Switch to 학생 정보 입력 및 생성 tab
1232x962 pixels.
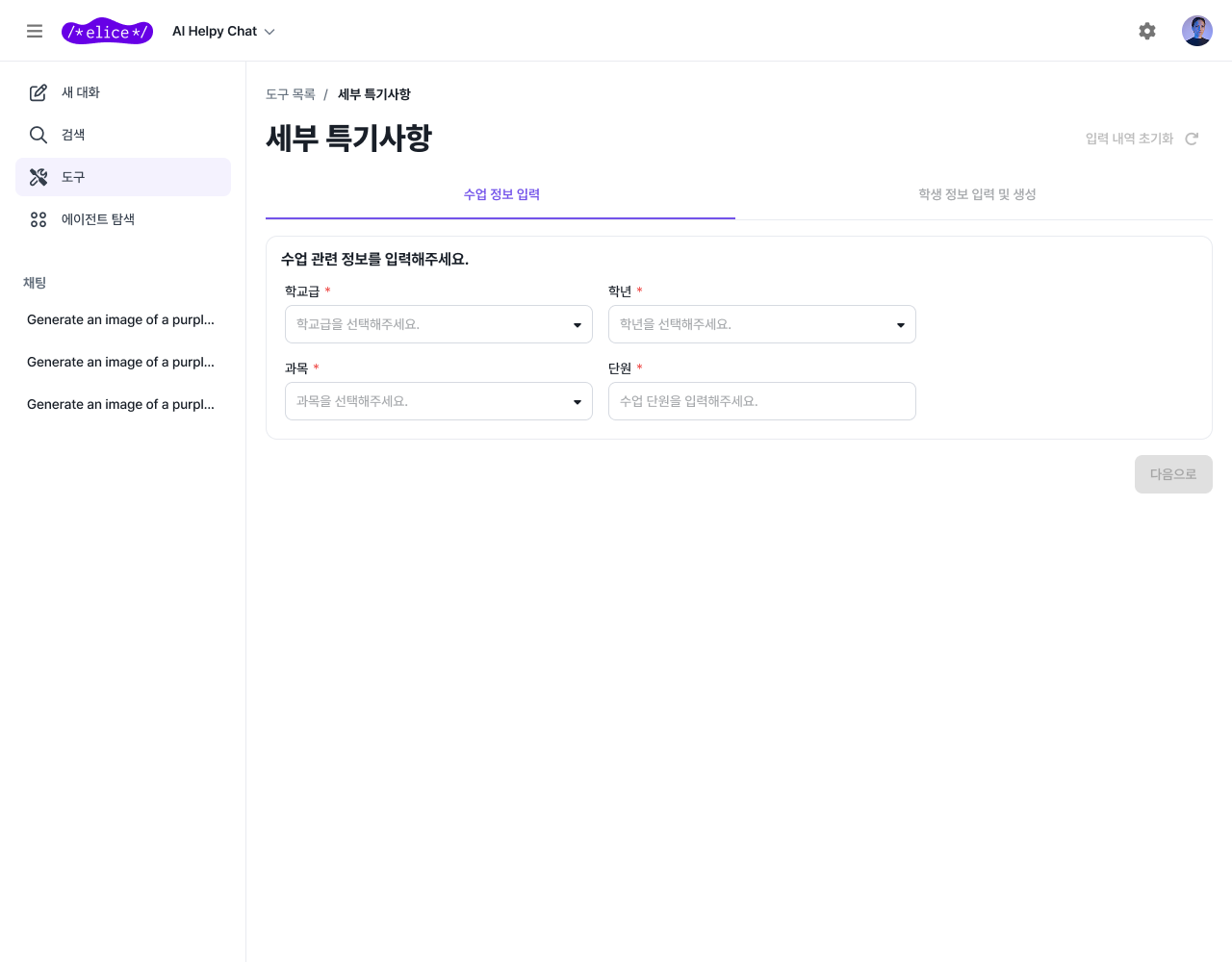[x=976, y=194]
